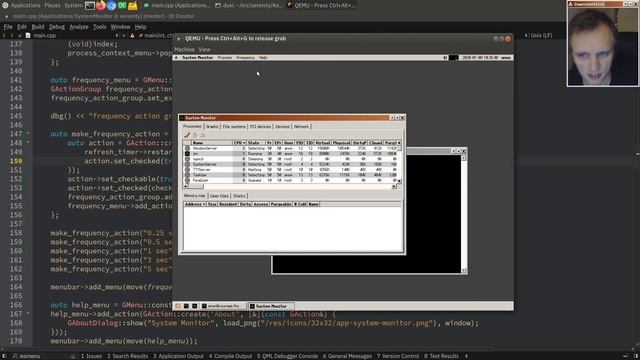Open the 2 Search Results pane

click(x=127, y=356)
